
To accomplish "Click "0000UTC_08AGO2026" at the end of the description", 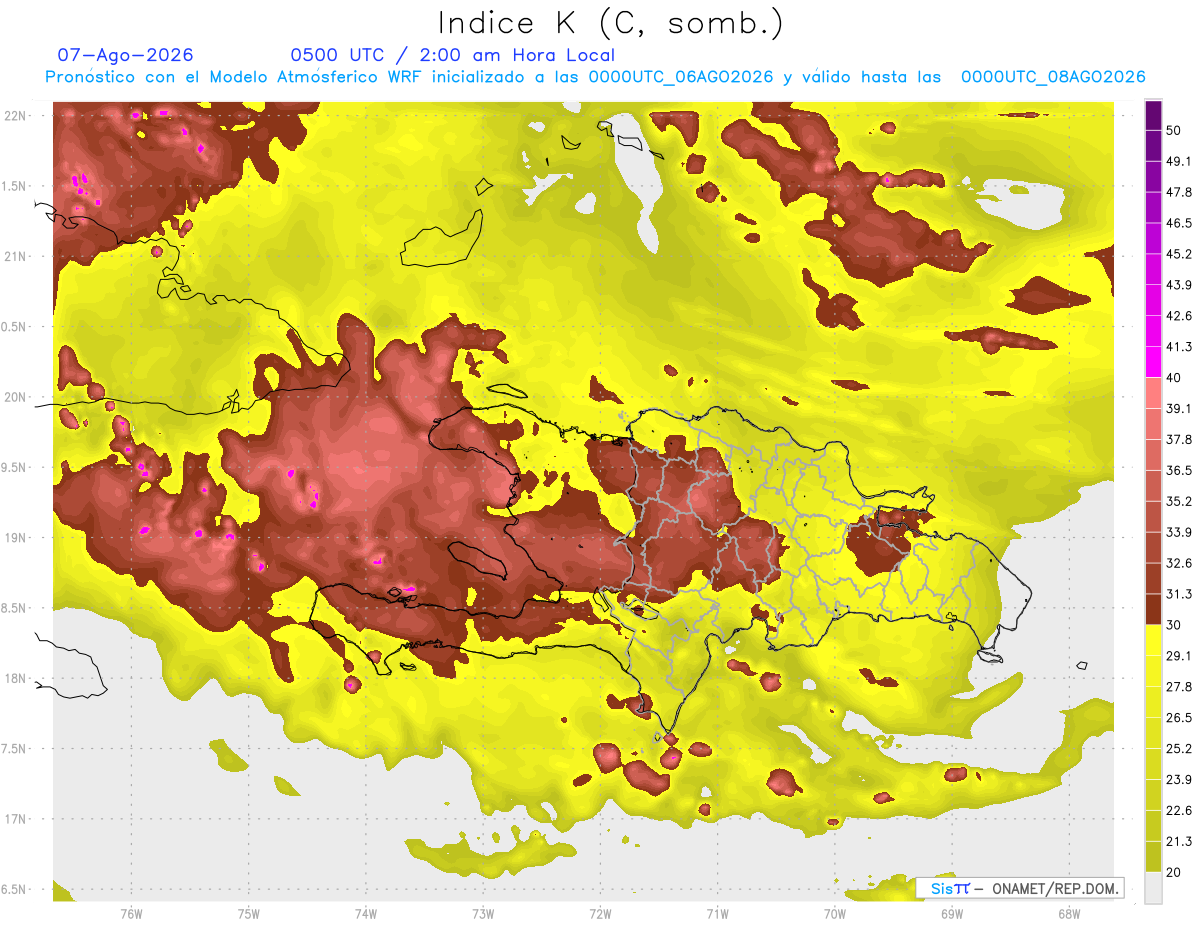I will click(1053, 77).
